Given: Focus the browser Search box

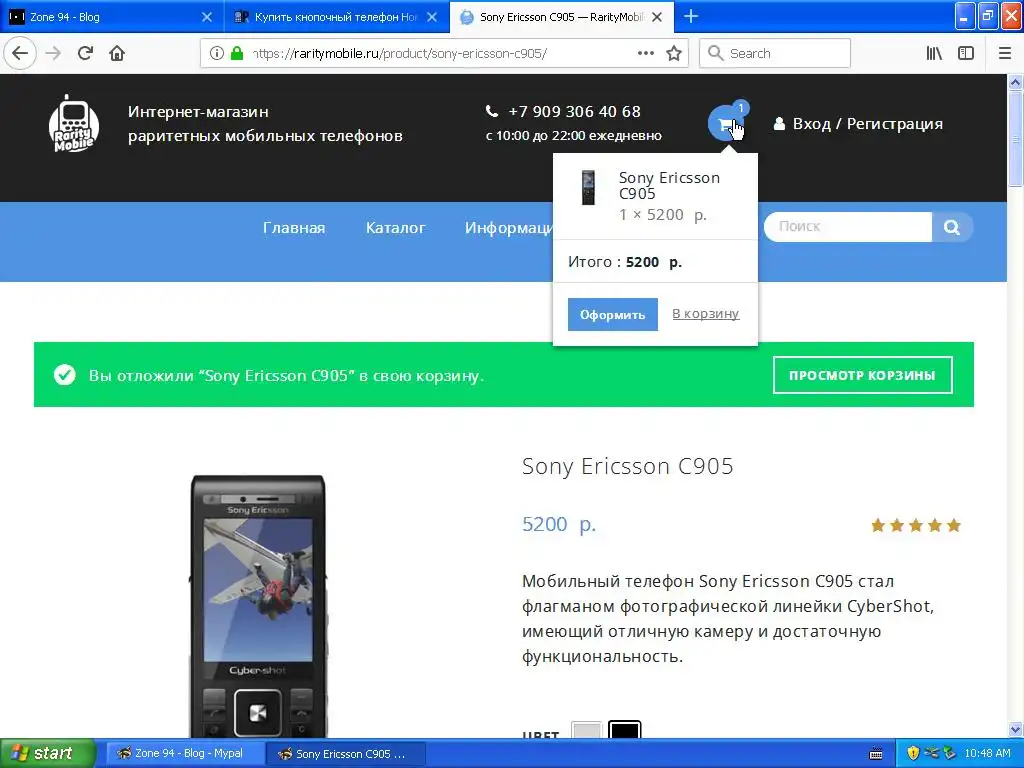Looking at the screenshot, I should click(775, 53).
